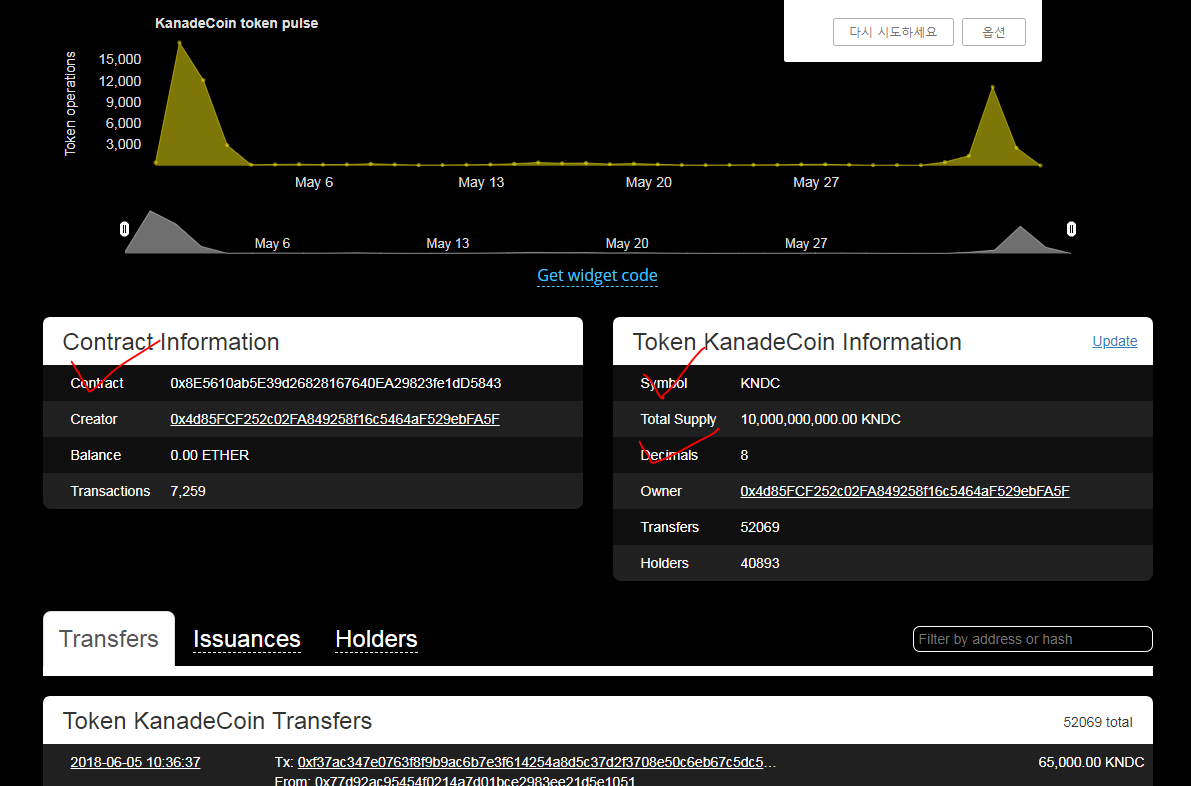Click the right-side peak point on pulse chart
This screenshot has width=1191, height=786.
click(993, 87)
